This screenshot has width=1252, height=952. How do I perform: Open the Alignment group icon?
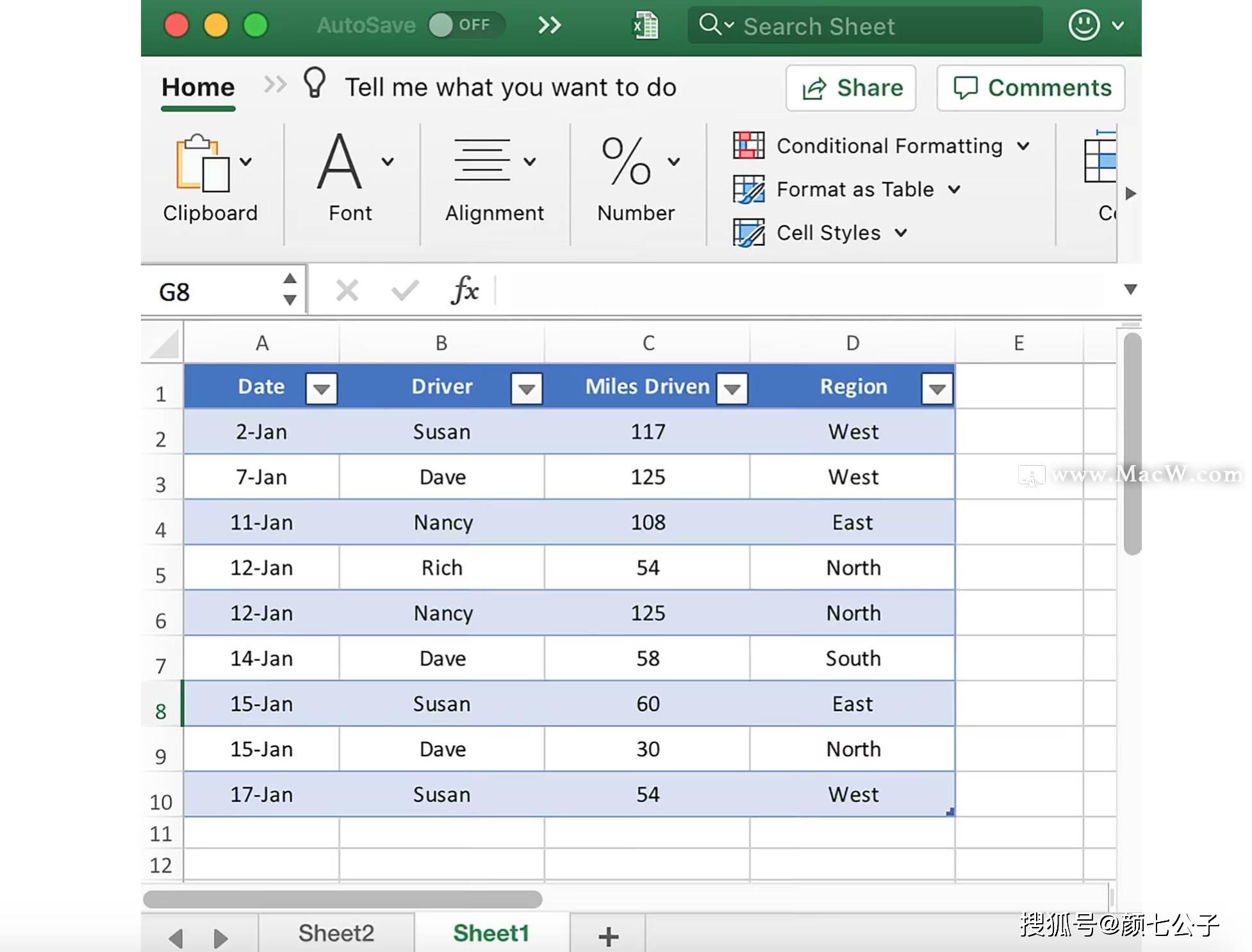tap(482, 160)
